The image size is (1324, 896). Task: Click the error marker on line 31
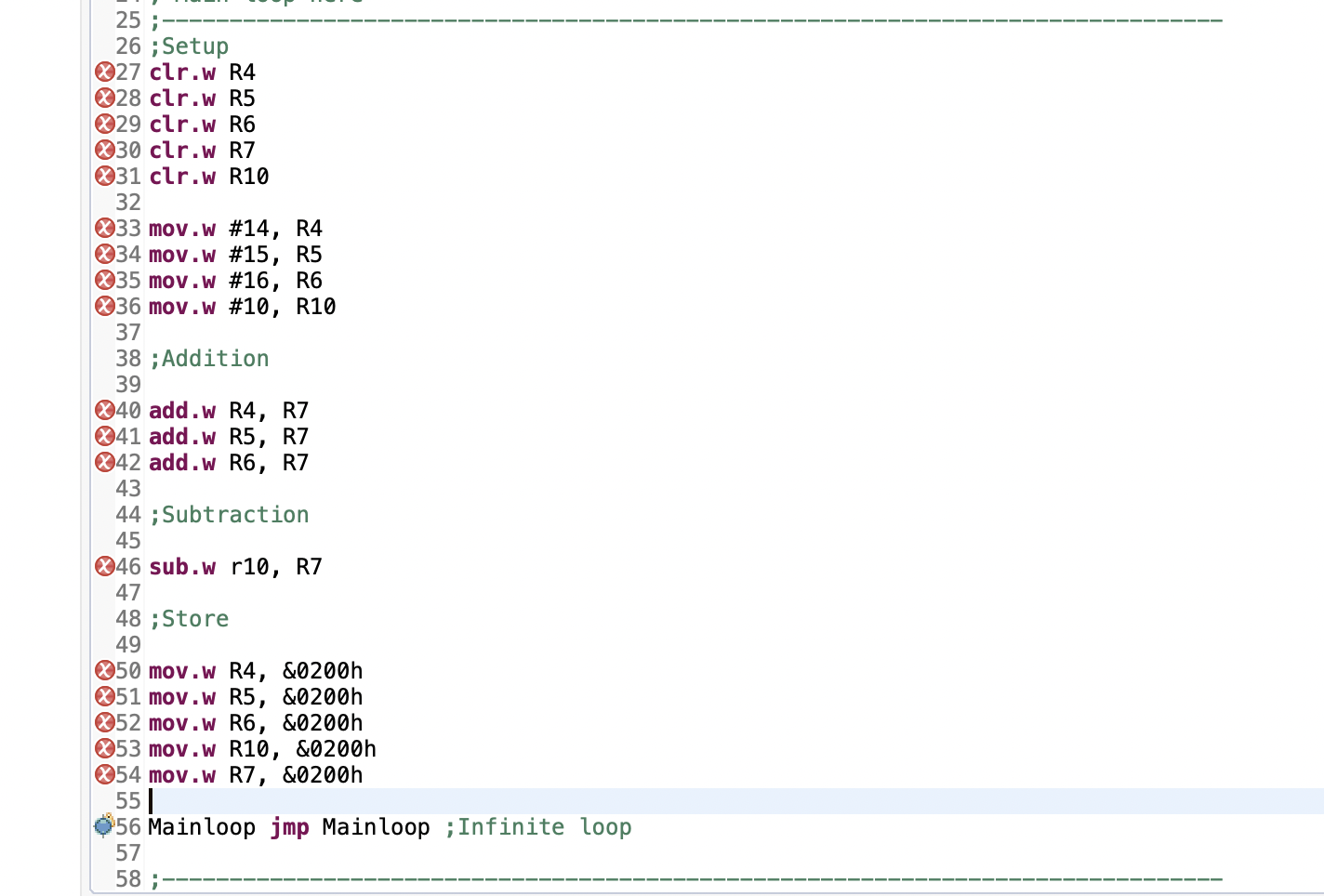[x=104, y=176]
